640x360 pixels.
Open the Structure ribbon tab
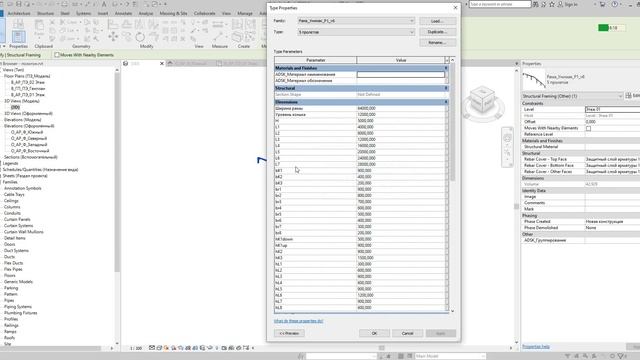point(45,13)
